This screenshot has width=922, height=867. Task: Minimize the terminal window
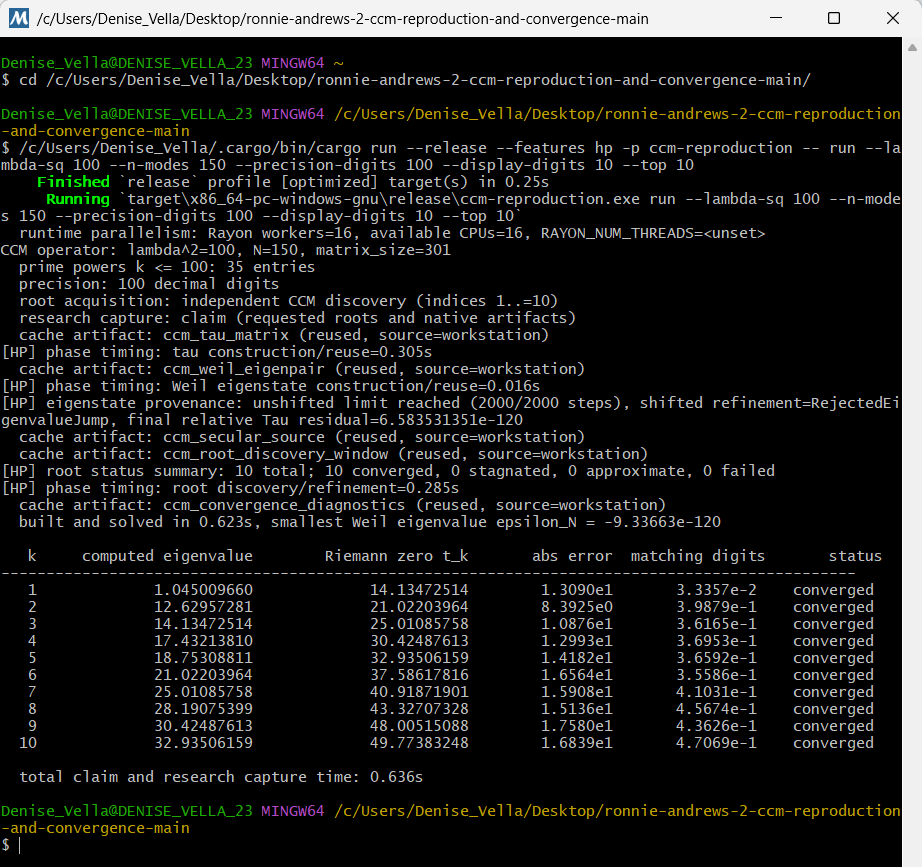point(776,18)
